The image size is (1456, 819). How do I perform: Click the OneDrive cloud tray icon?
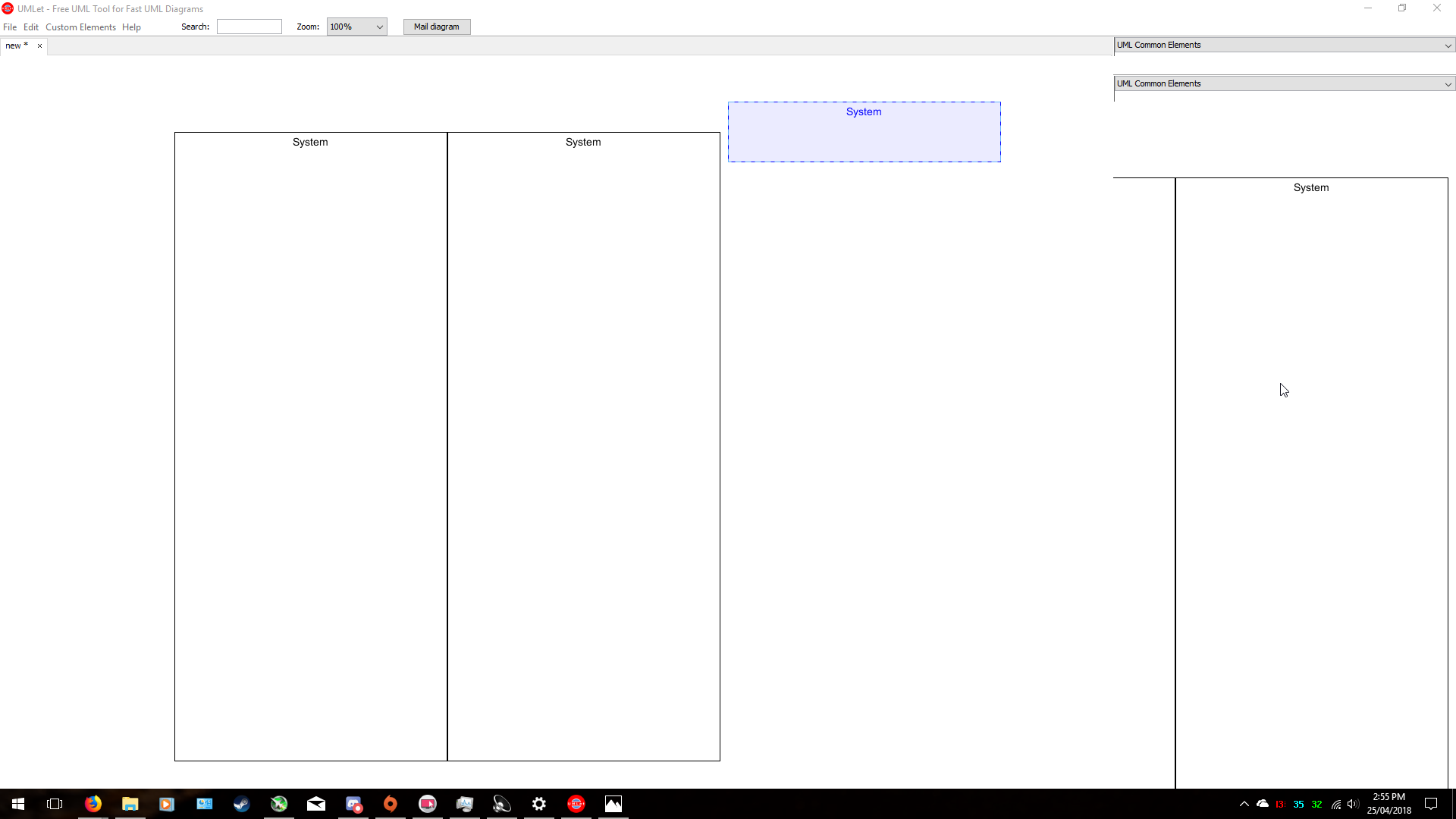(x=1263, y=804)
